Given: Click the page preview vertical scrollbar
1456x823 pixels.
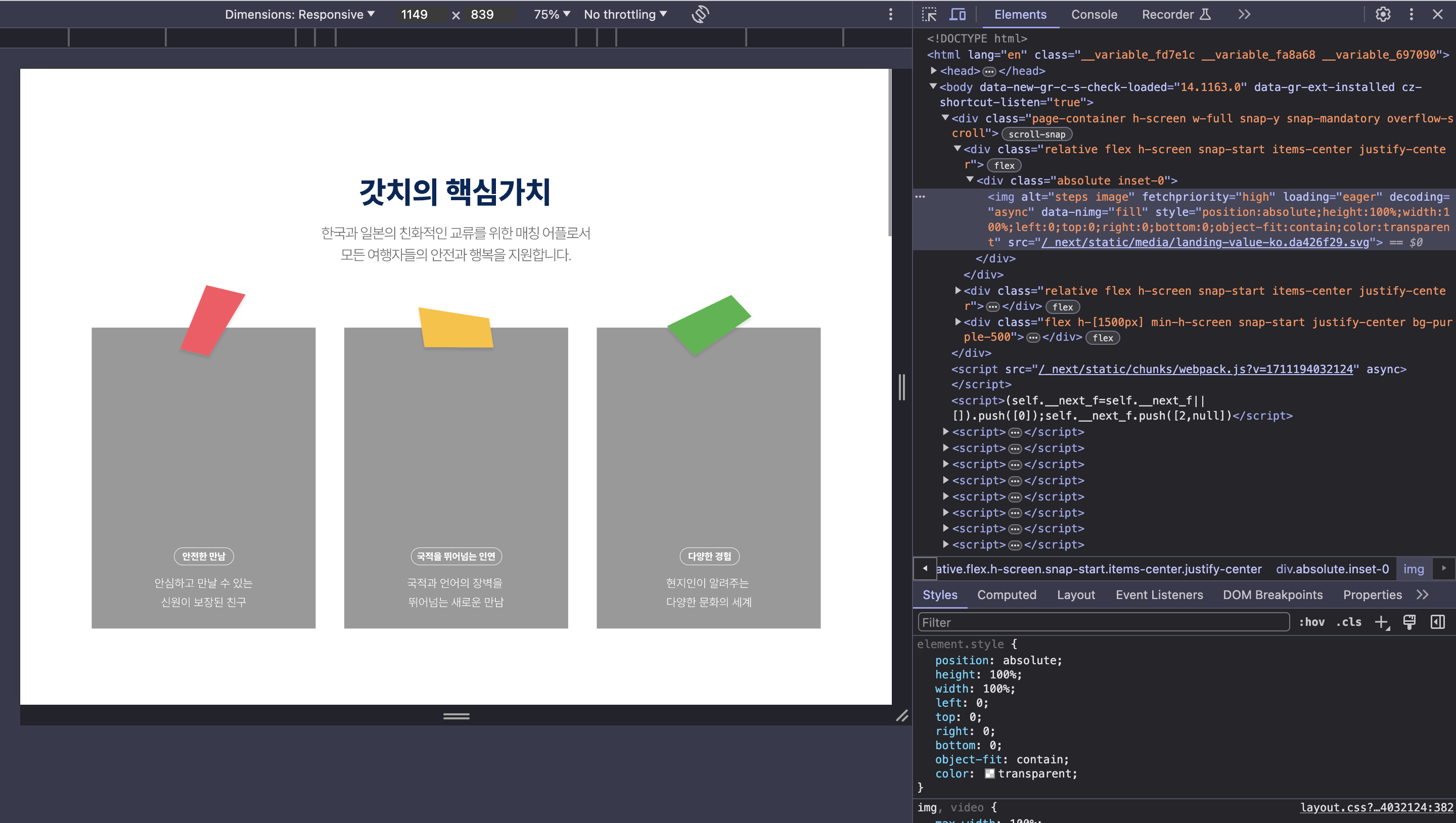Looking at the screenshot, I should click(x=889, y=153).
